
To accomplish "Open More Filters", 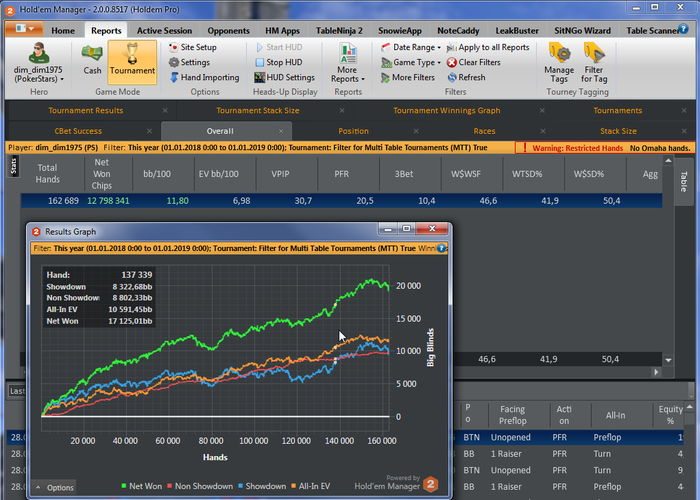I will pos(408,78).
